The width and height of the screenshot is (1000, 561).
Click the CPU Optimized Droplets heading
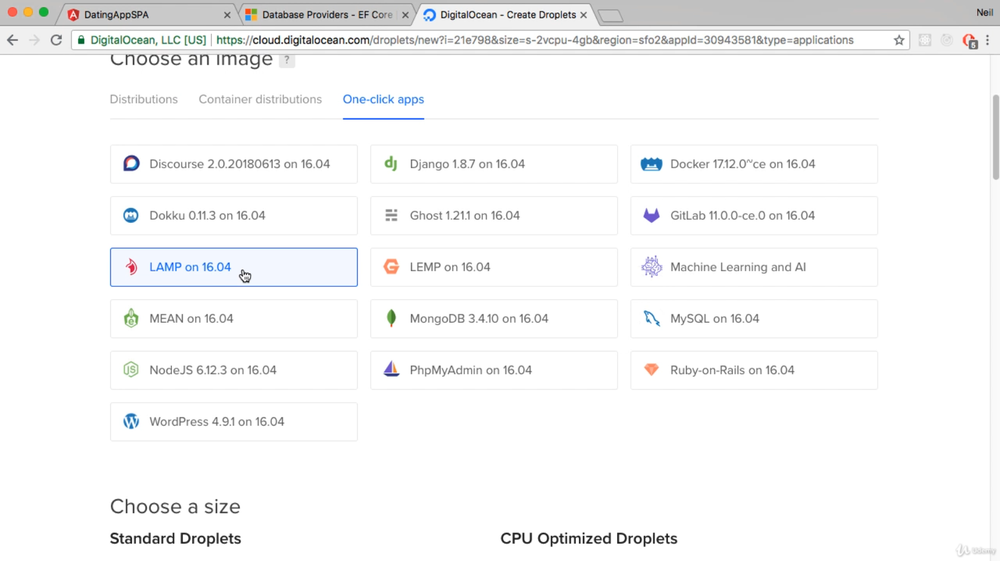pyautogui.click(x=589, y=539)
